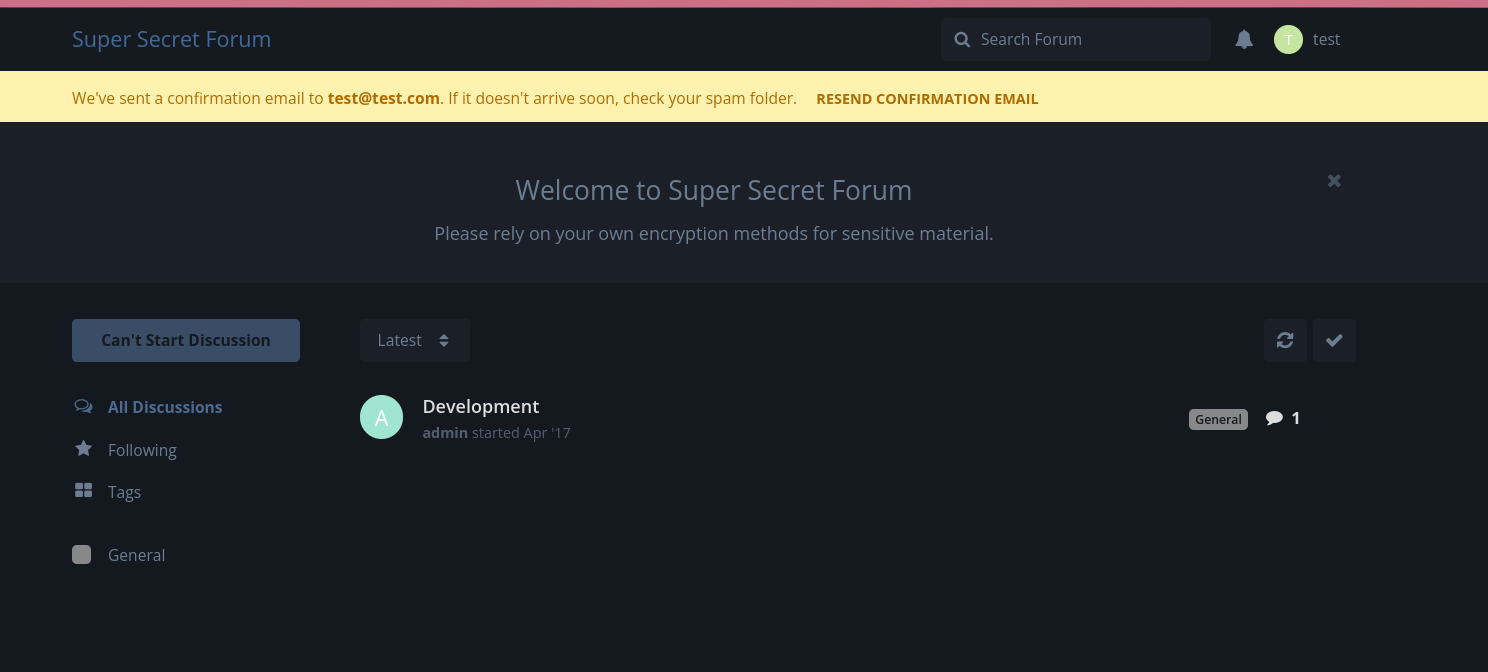This screenshot has width=1488, height=672.
Task: Click the reply count speech bubble
Action: tap(1274, 418)
